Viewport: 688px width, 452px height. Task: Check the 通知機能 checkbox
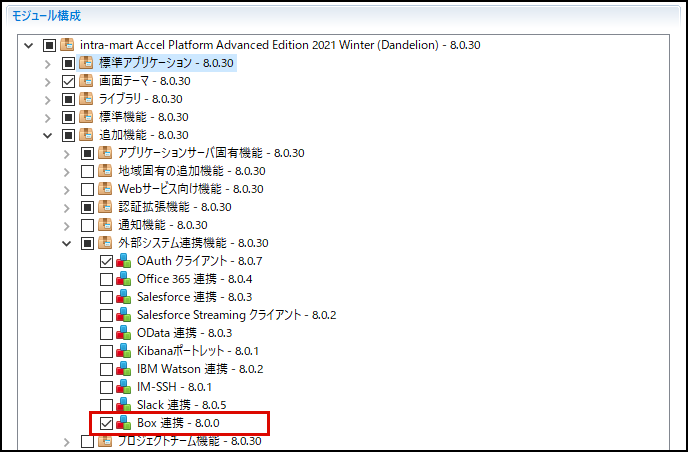(x=87, y=225)
